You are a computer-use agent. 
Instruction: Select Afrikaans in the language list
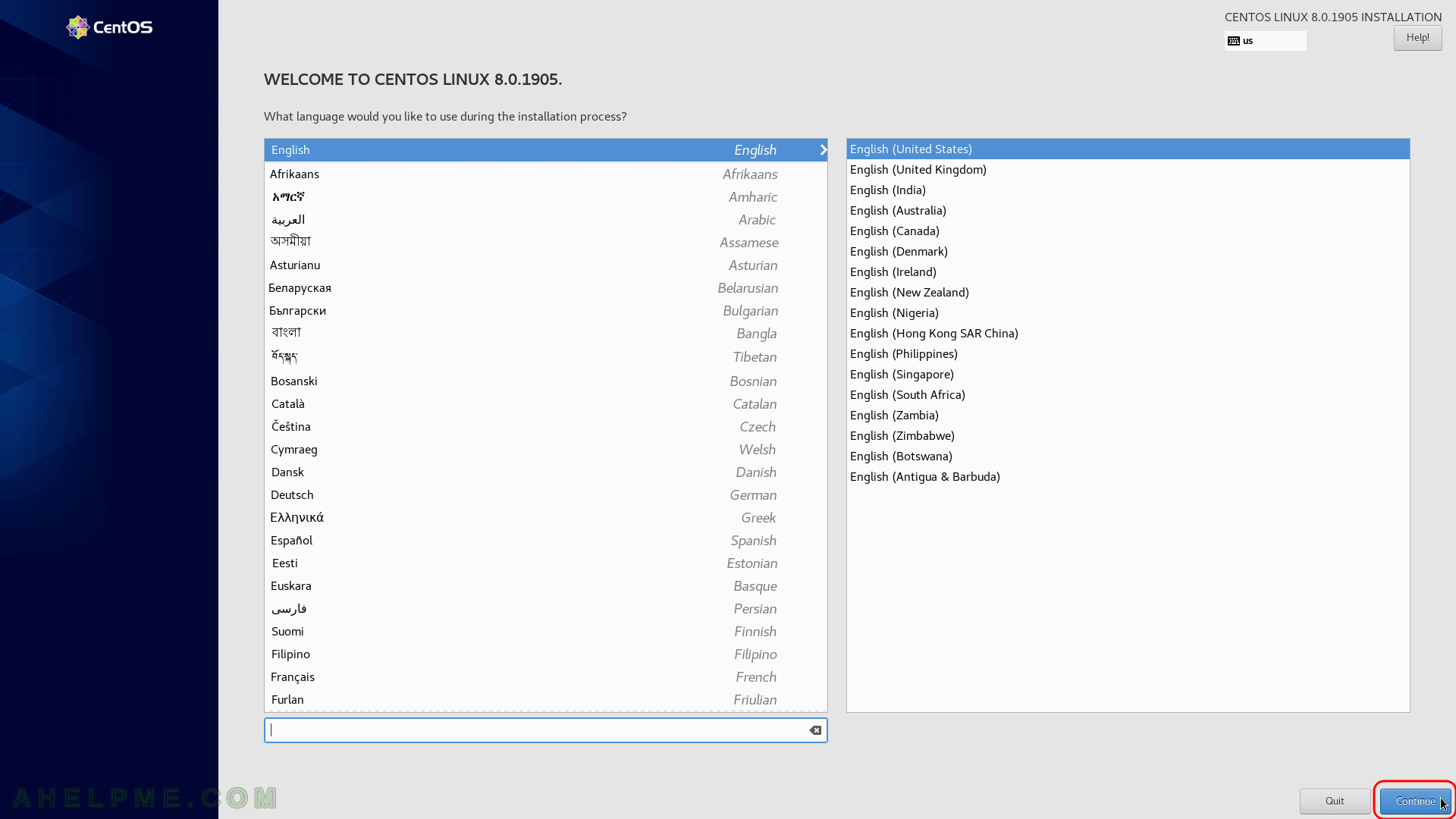point(545,174)
